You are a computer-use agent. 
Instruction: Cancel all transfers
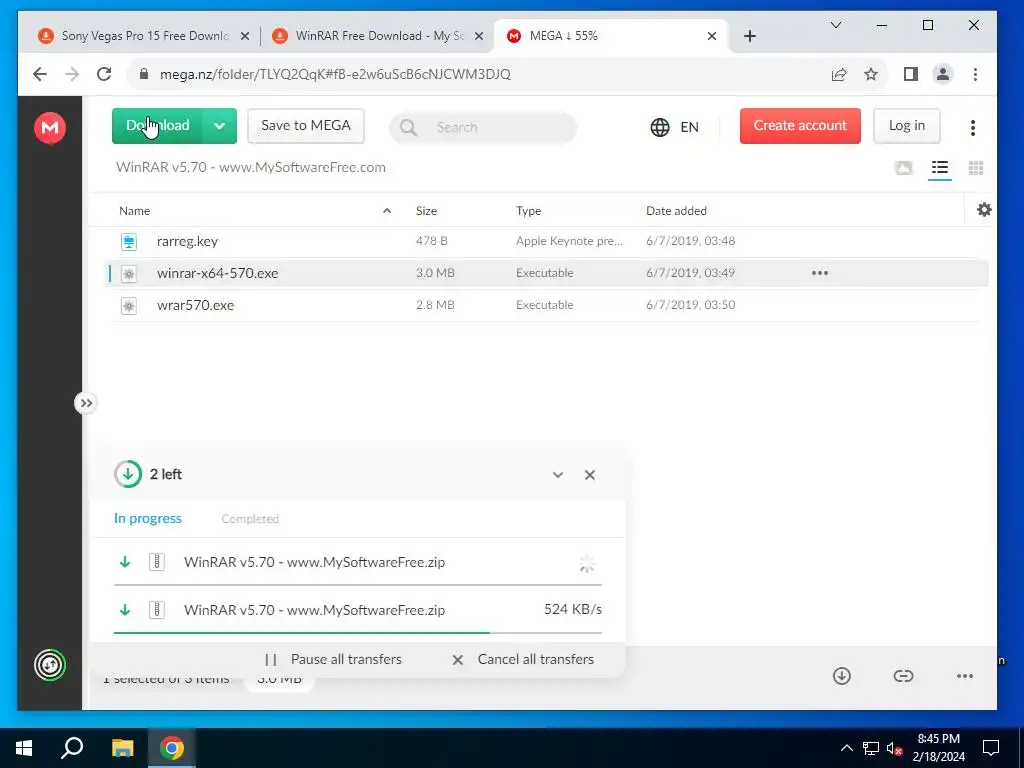coord(523,660)
